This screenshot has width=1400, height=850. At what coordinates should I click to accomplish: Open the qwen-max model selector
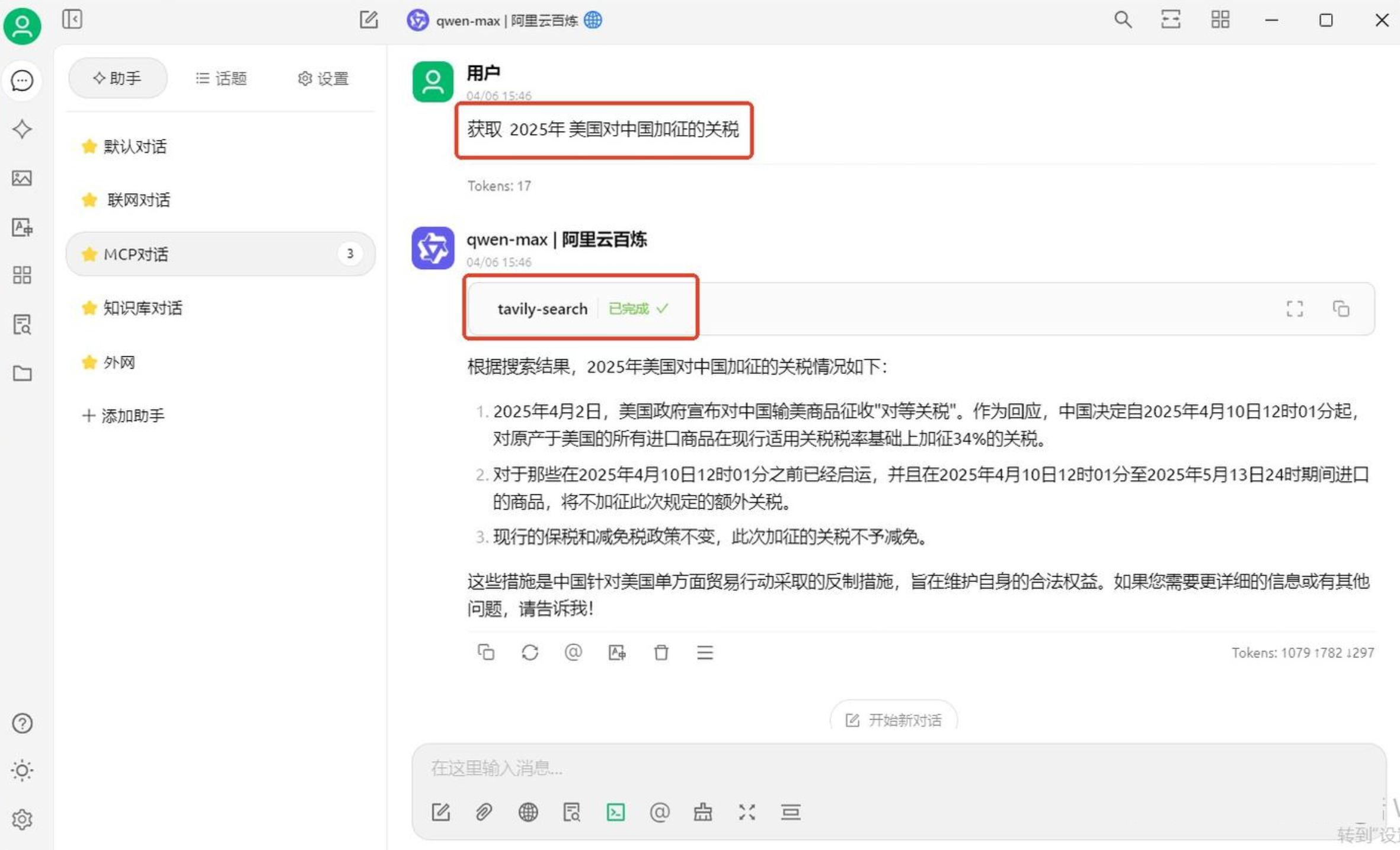pos(504,21)
